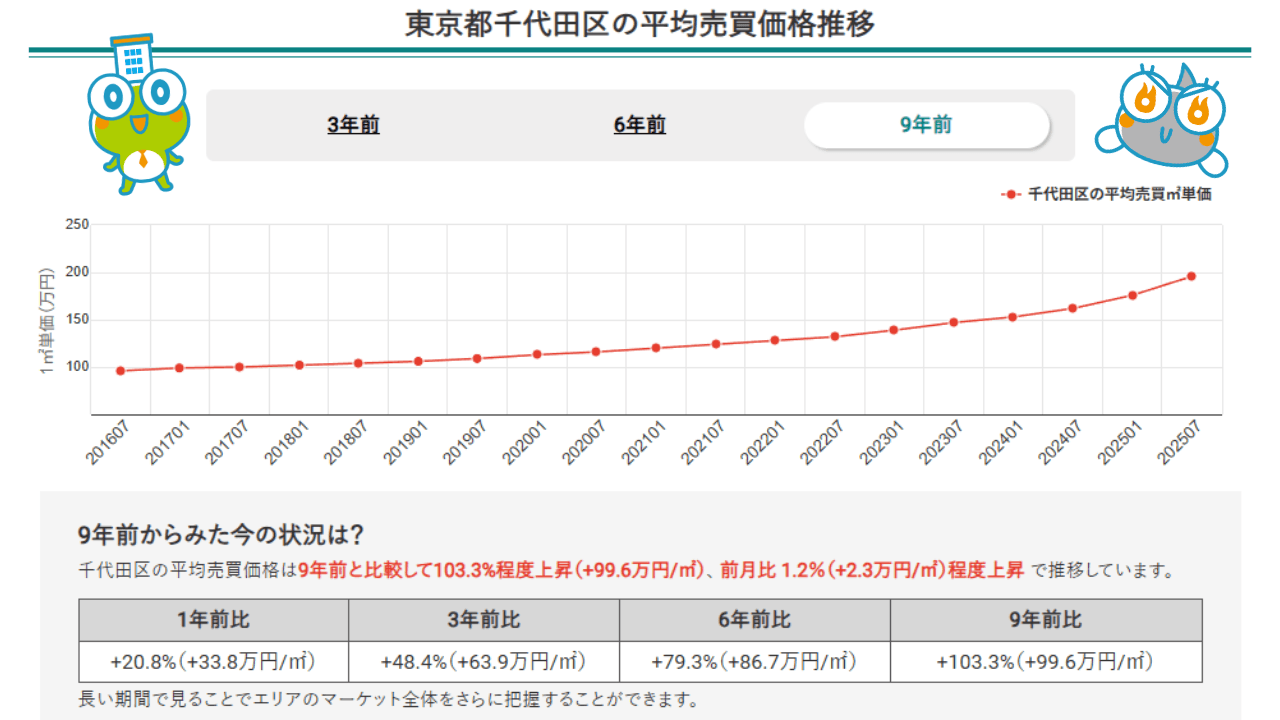
Task: Click the 東京都千代田区の平均売買価格推移 title
Action: pyautogui.click(x=640, y=23)
